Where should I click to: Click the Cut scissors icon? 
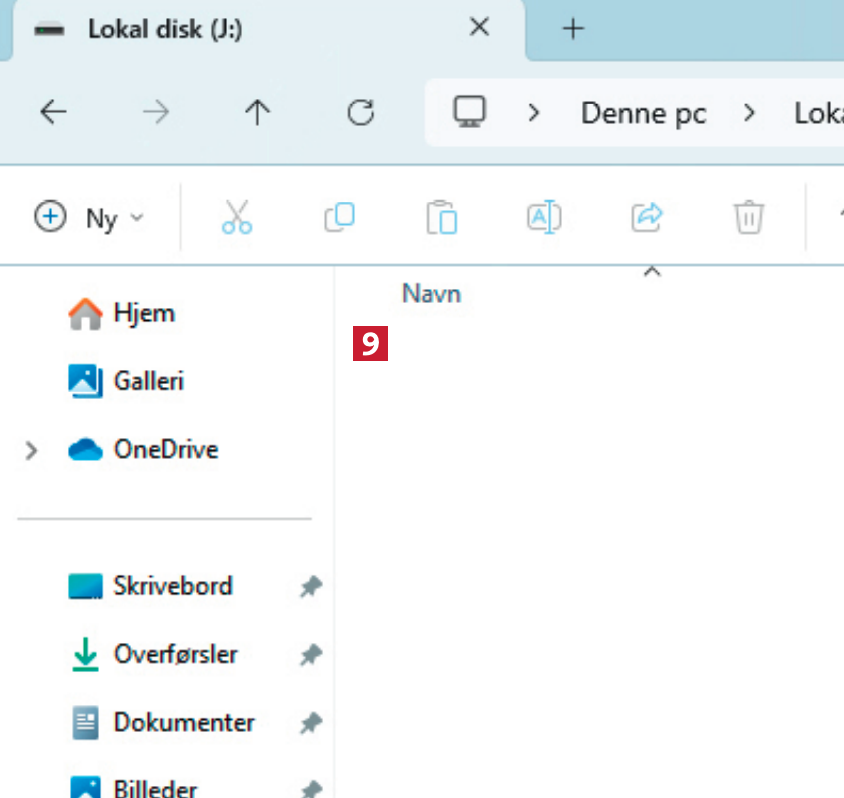[237, 217]
